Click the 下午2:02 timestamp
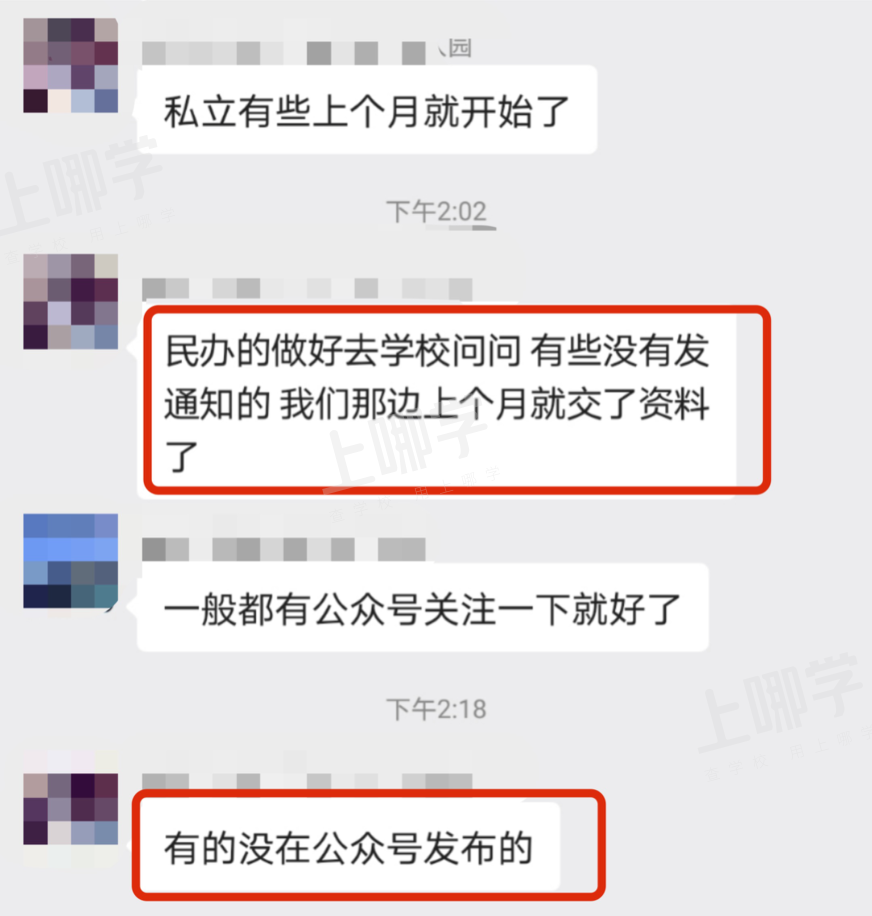Image resolution: width=872 pixels, height=916 pixels. [436, 211]
